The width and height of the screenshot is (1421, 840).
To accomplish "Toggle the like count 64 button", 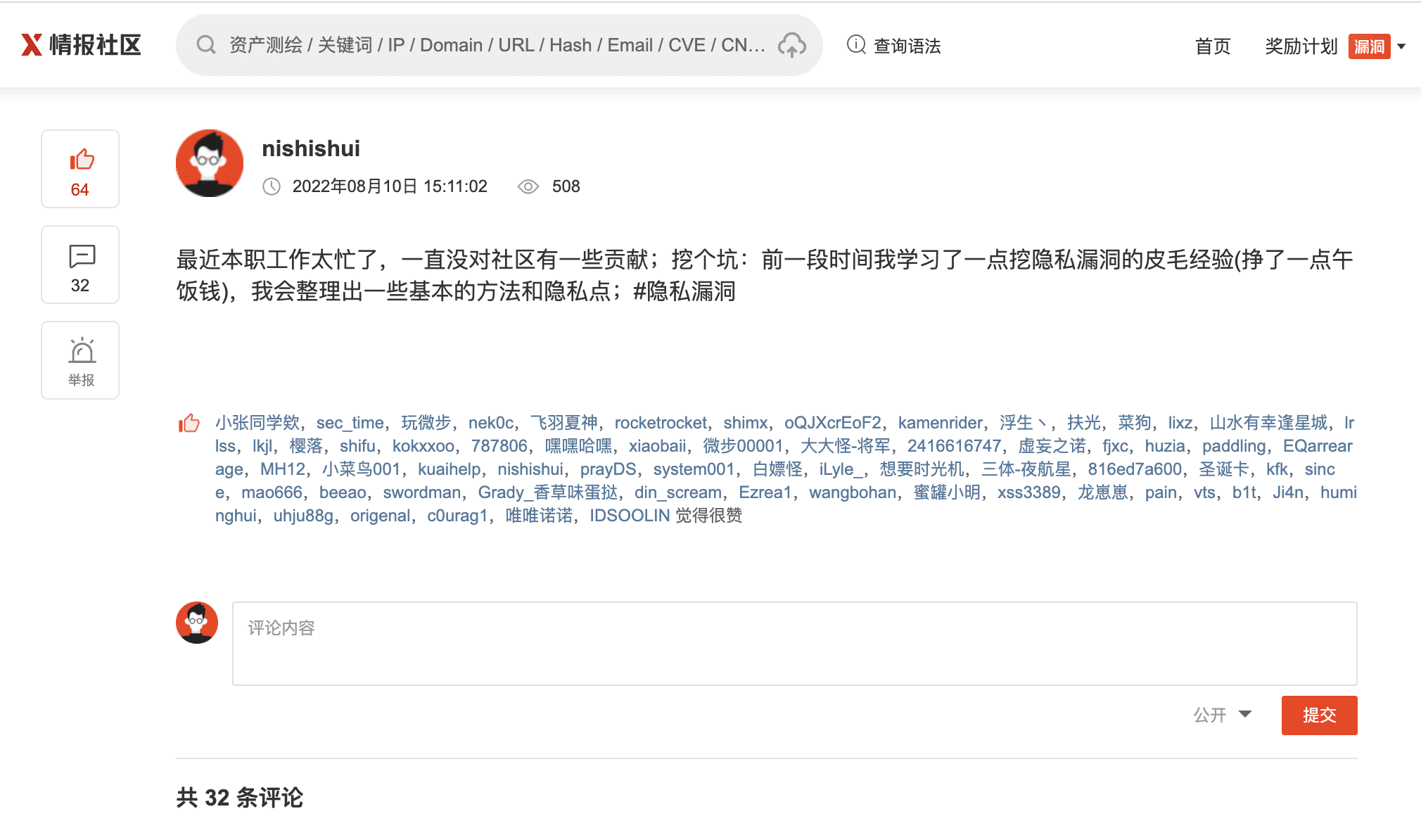I will click(80, 189).
